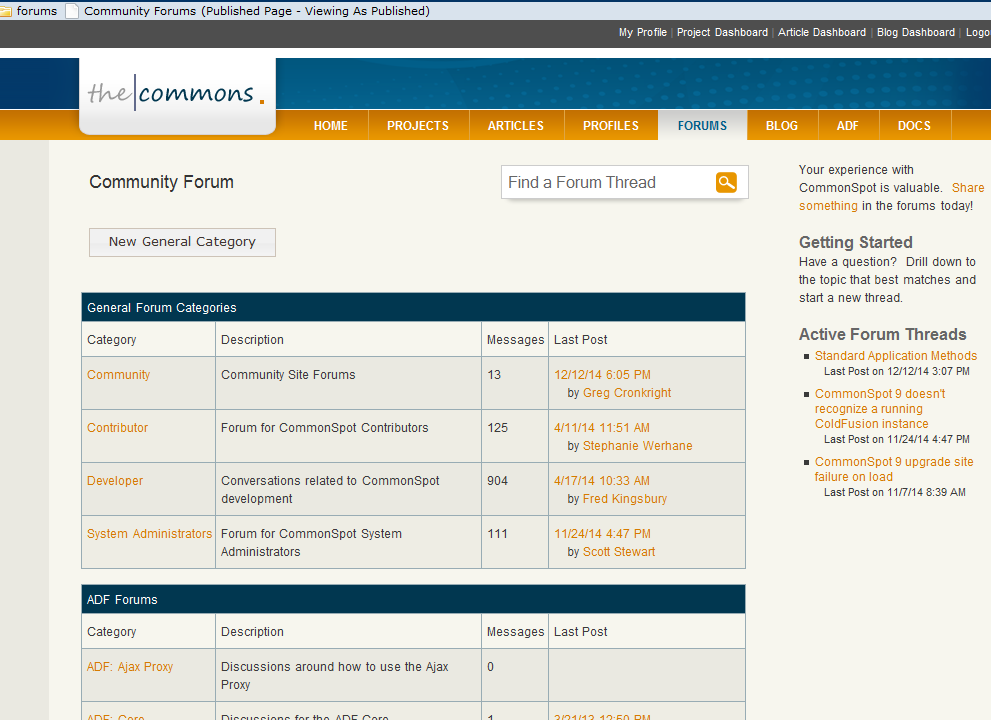This screenshot has height=720, width=991.
Task: Open last post dated 4/11/14 11:51 AM
Action: click(x=602, y=428)
